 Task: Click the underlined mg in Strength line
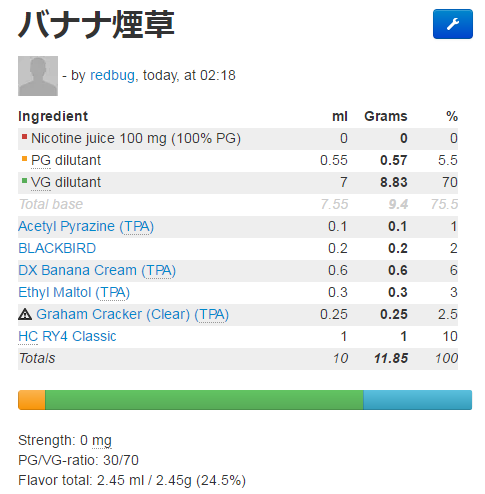(102, 441)
